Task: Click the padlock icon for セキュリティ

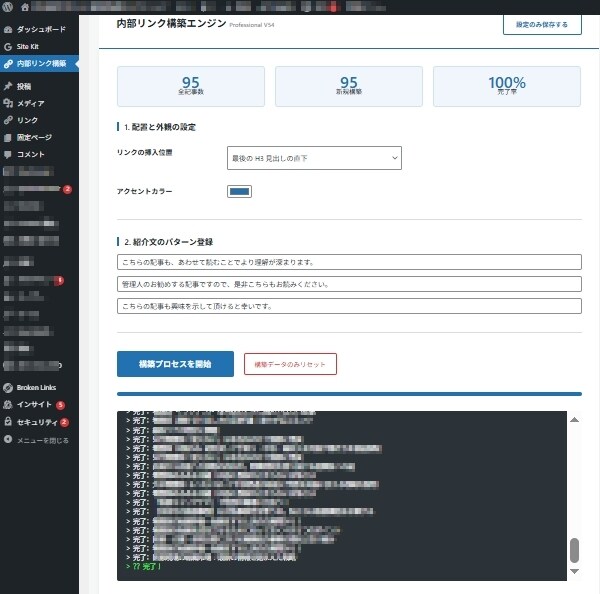Action: pos(8,422)
